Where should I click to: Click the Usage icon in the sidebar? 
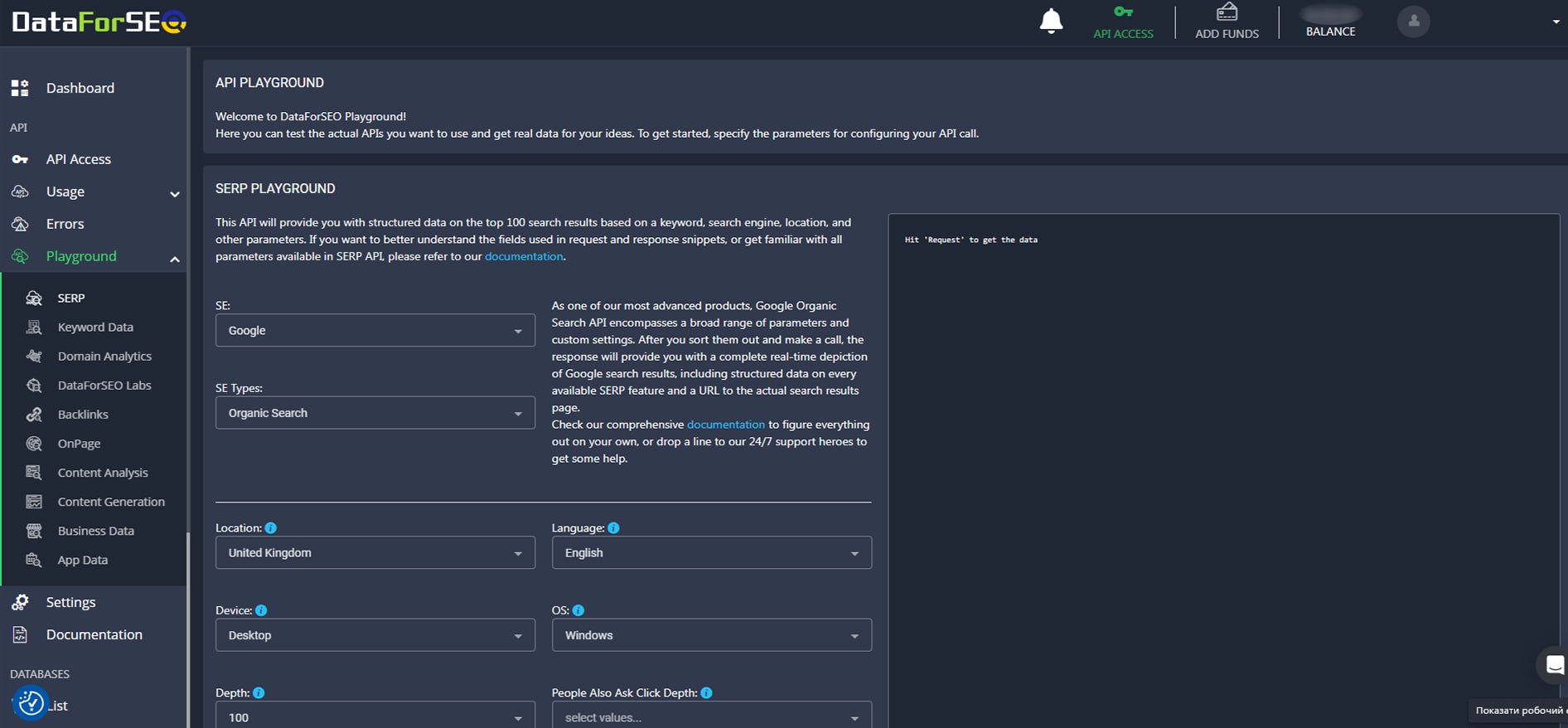click(20, 192)
